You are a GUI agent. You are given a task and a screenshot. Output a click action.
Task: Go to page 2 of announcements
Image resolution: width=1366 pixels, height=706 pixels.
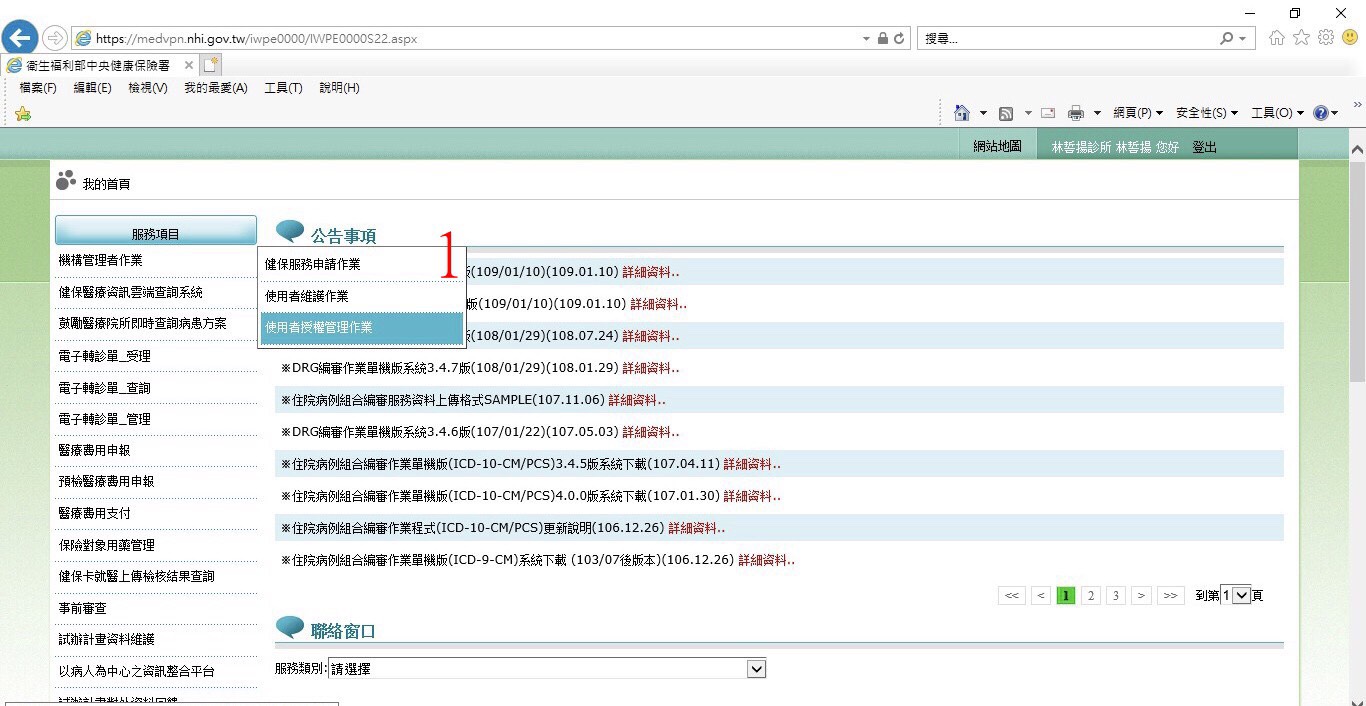pyautogui.click(x=1091, y=595)
